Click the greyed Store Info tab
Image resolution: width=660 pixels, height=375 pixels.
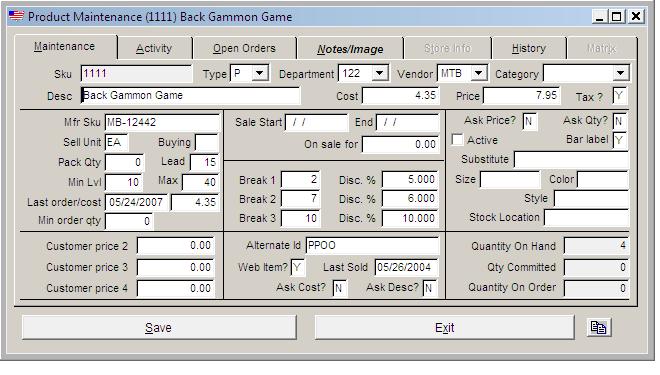(447, 48)
